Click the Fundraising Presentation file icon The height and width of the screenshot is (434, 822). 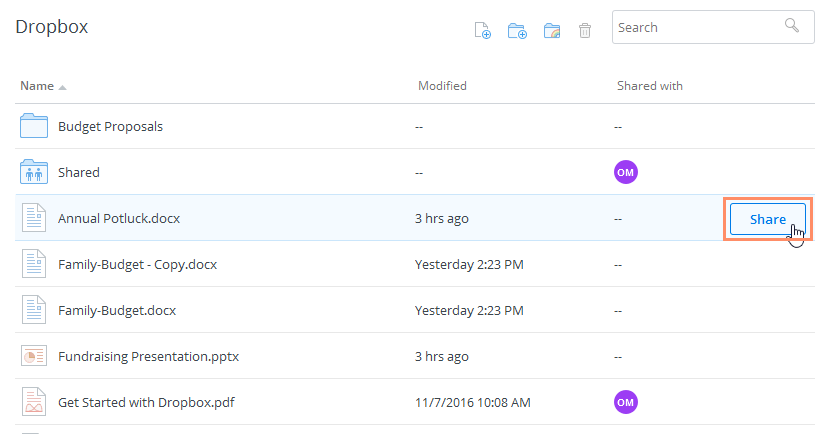tap(35, 356)
